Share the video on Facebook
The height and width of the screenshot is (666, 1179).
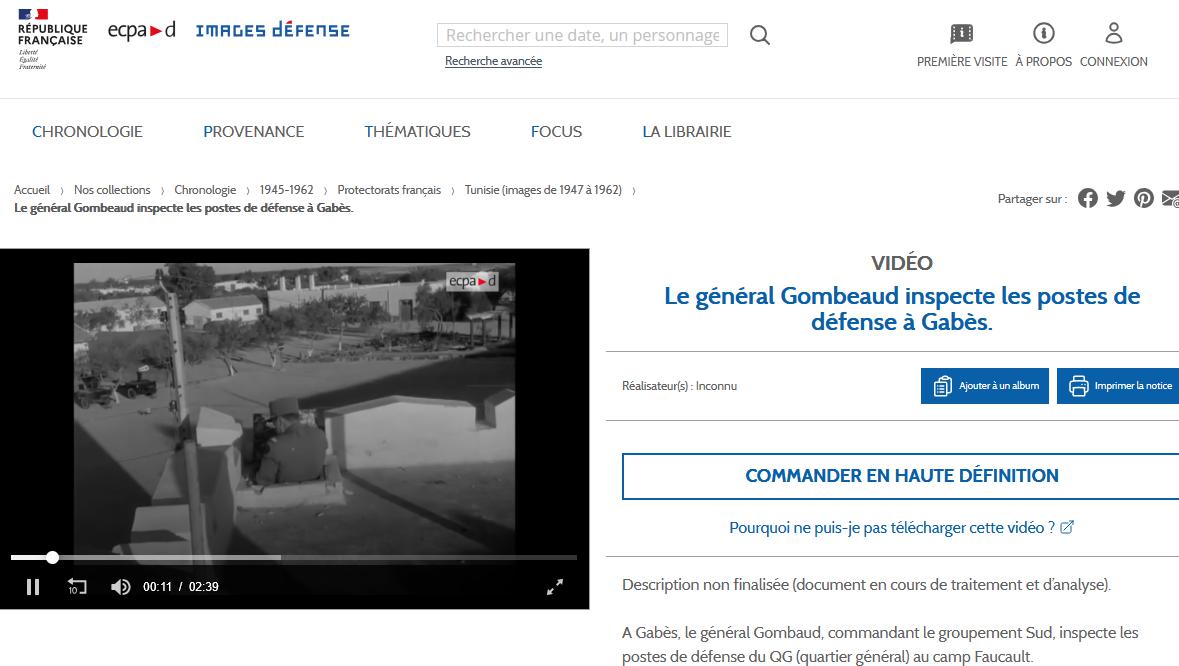(1088, 198)
